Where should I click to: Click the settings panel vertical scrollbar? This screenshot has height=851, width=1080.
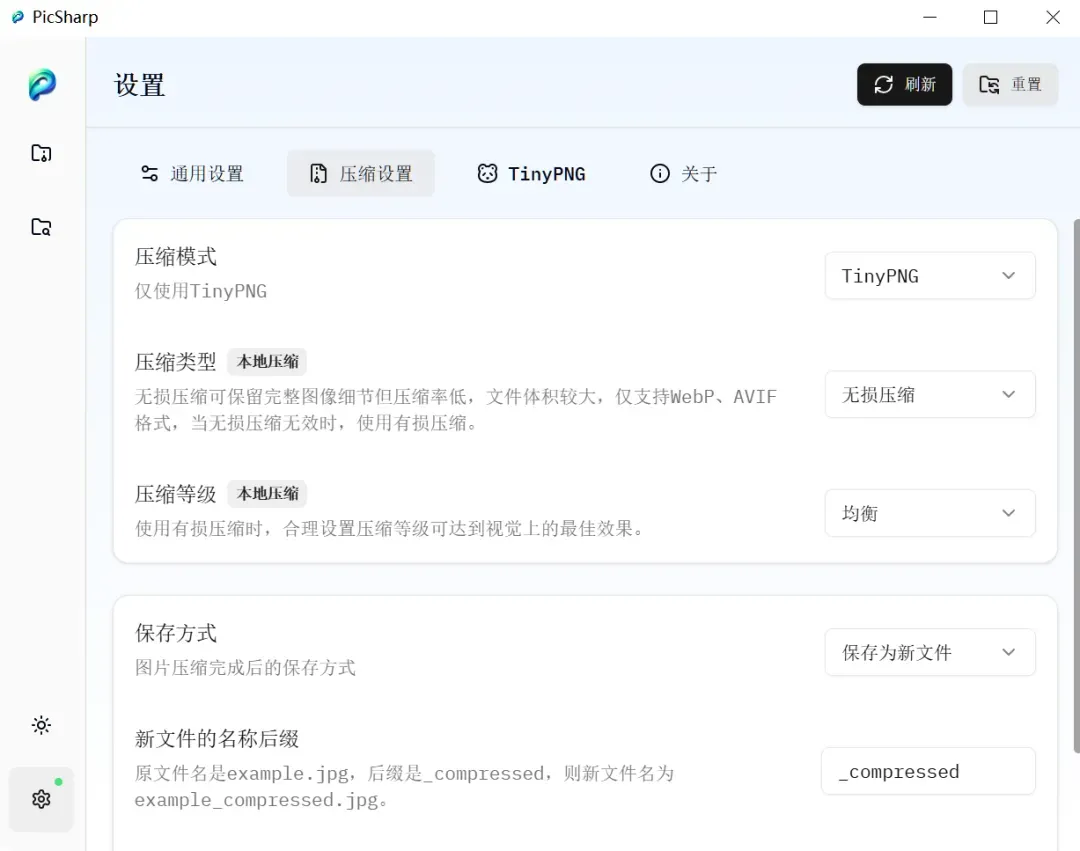[x=1076, y=485]
